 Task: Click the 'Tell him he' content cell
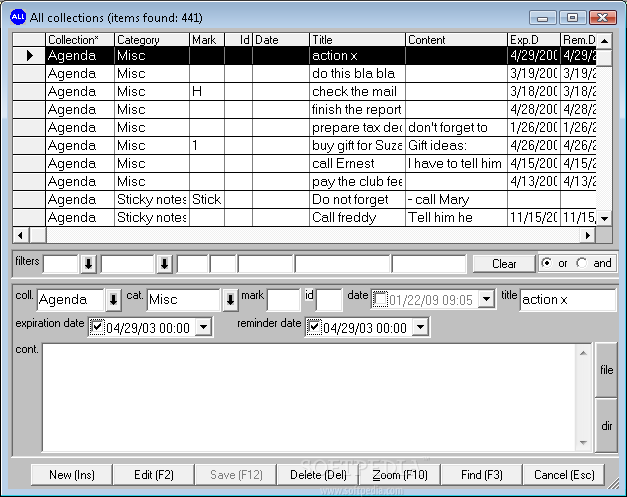[456, 218]
